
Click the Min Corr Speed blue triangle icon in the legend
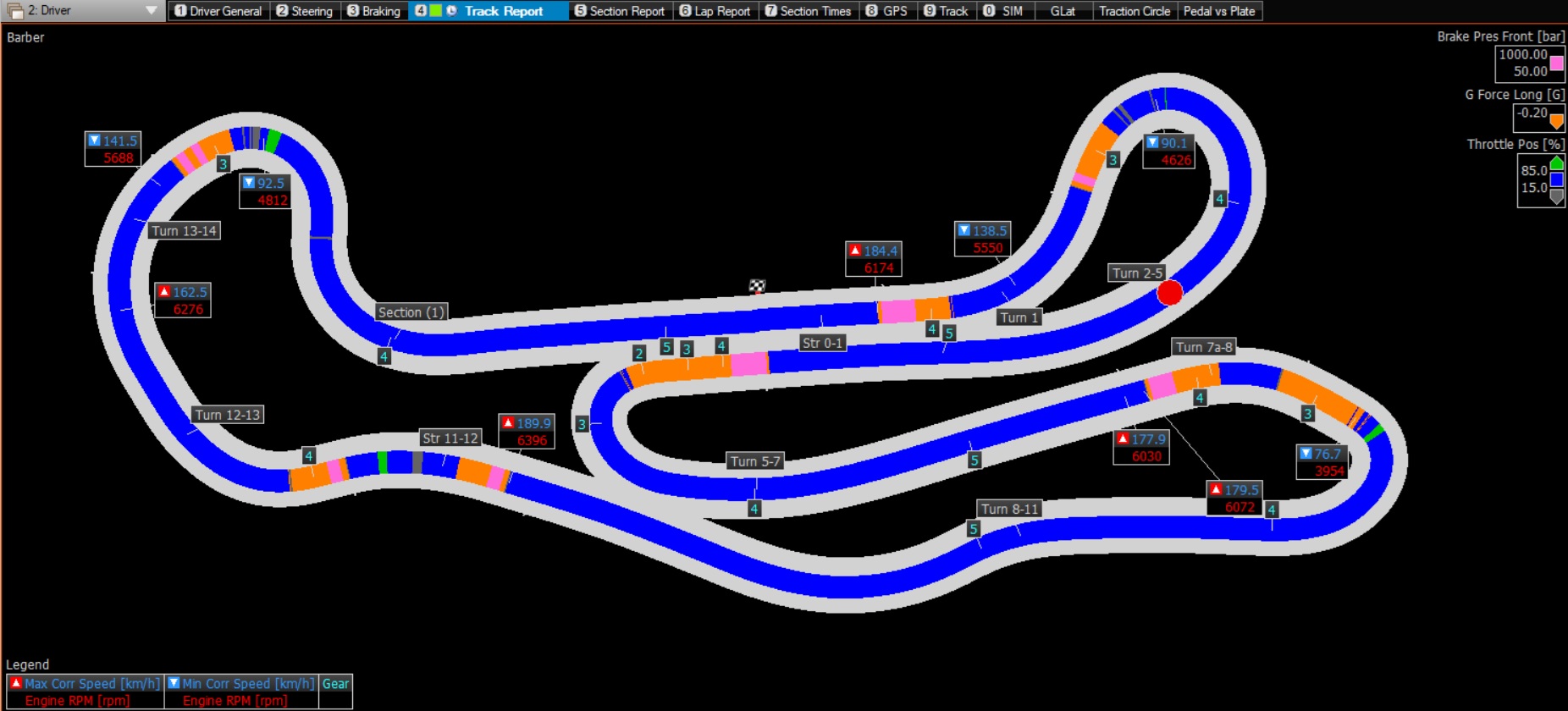(174, 683)
